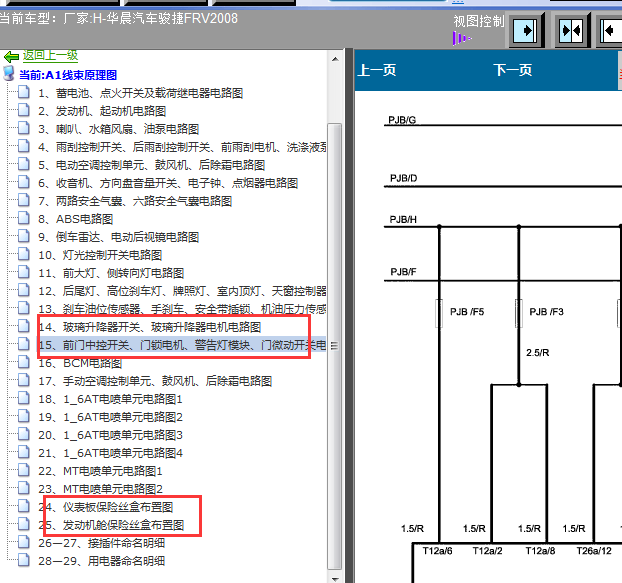
Task: Open item 6 收音机、方向盘音量开关 diagram
Action: [x=168, y=183]
